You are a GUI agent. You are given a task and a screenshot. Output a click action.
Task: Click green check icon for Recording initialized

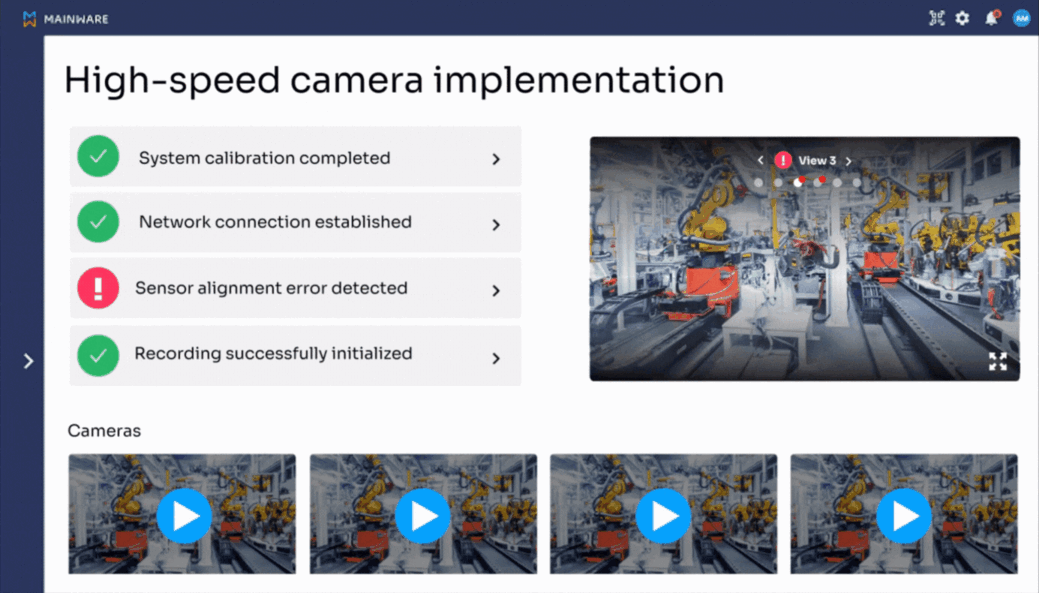click(x=98, y=355)
